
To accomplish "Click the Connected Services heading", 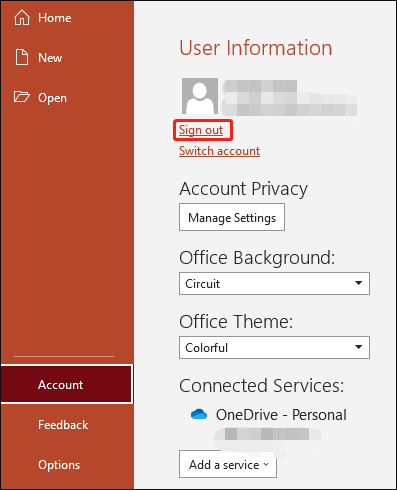I will pyautogui.click(x=262, y=386).
